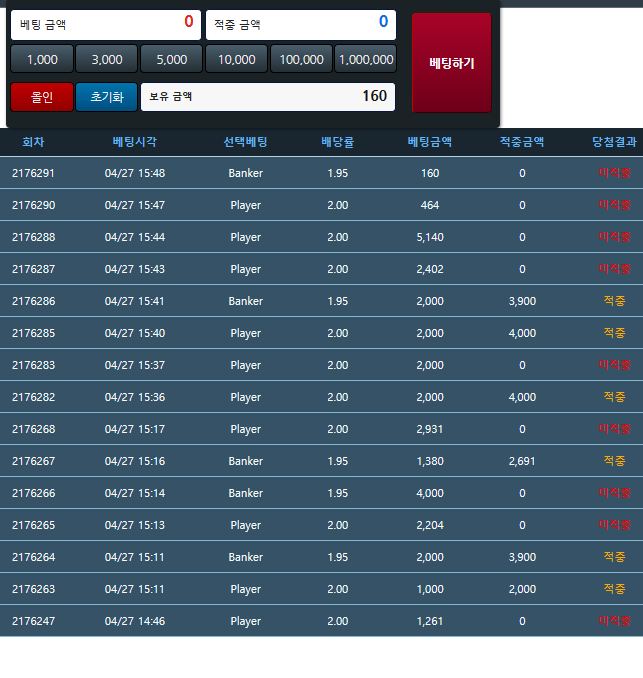Click the 당첨결과 column header
This screenshot has height=678, width=643.
[613, 142]
